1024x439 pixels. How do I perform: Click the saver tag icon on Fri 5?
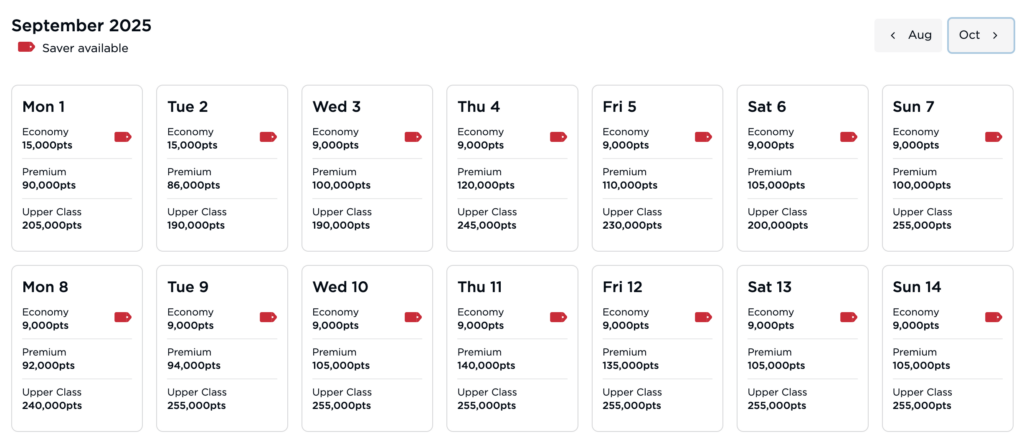pyautogui.click(x=703, y=137)
